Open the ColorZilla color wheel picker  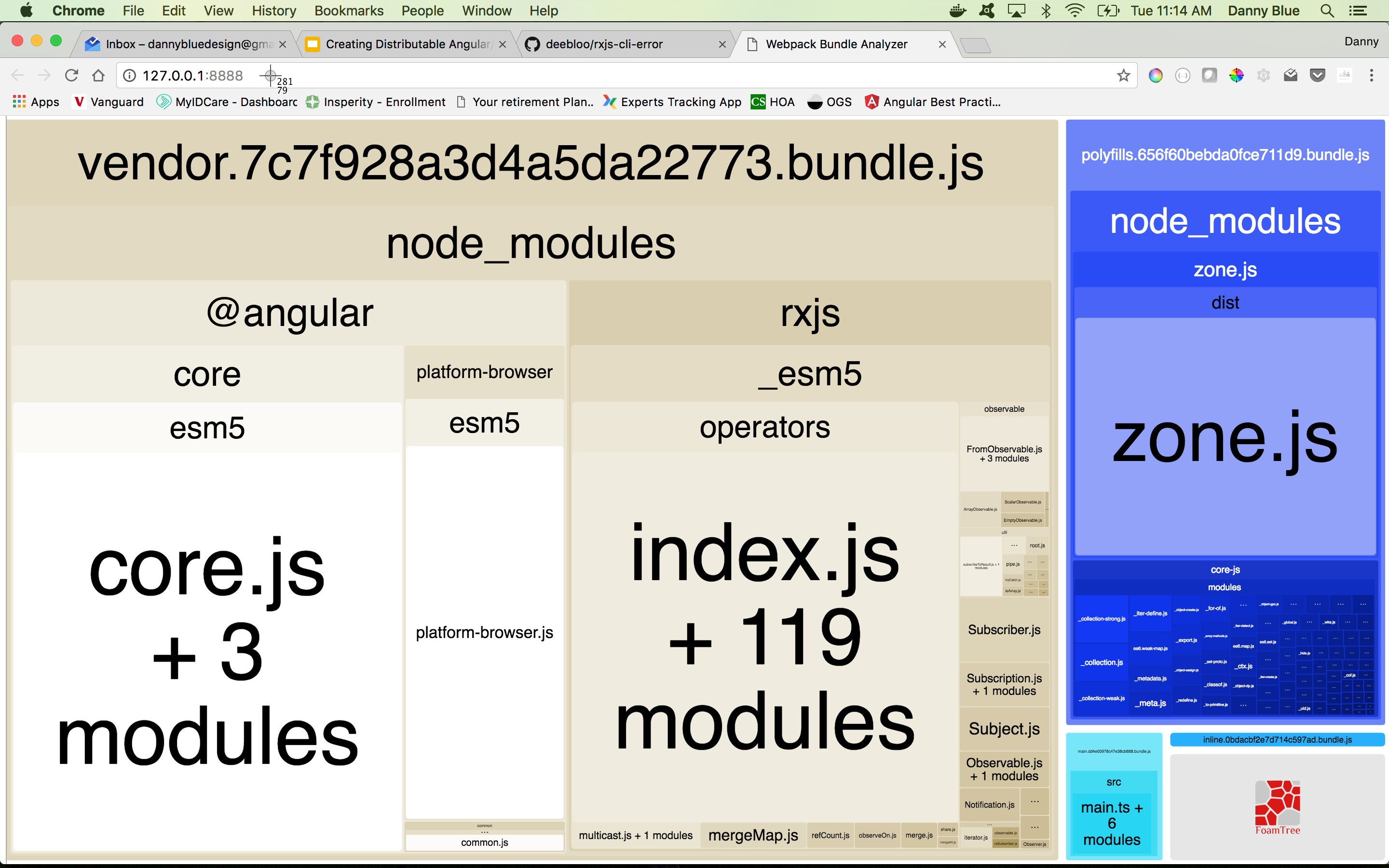click(1236, 75)
